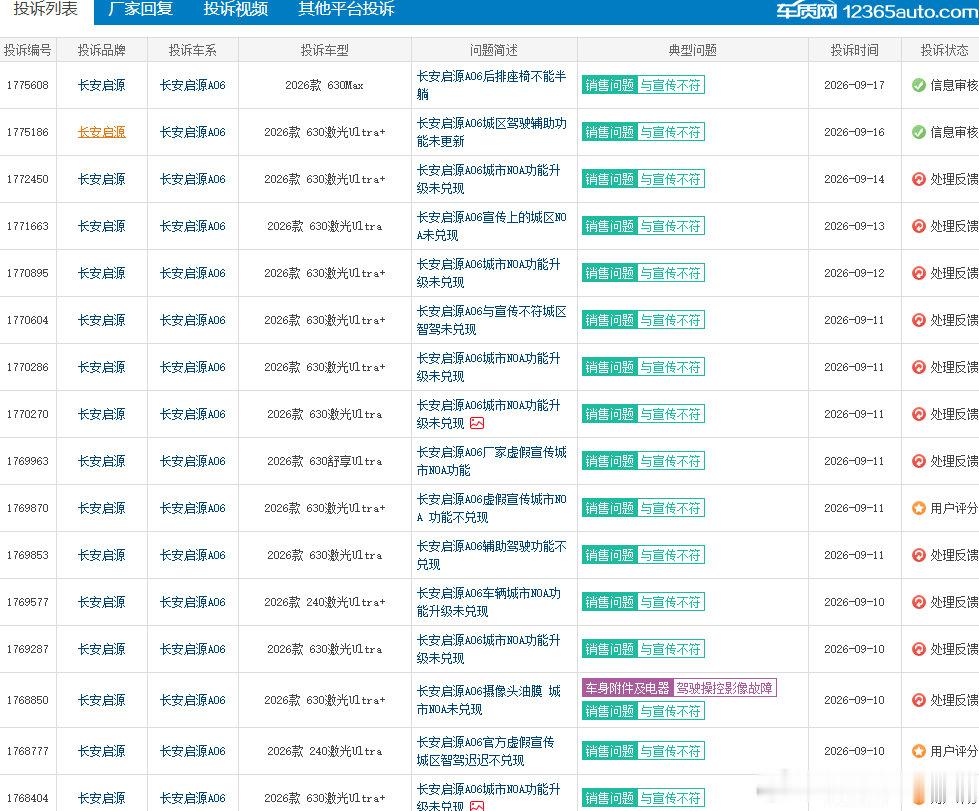
Task: Click red processing status icon for complaint 1770895
Action: (x=918, y=273)
